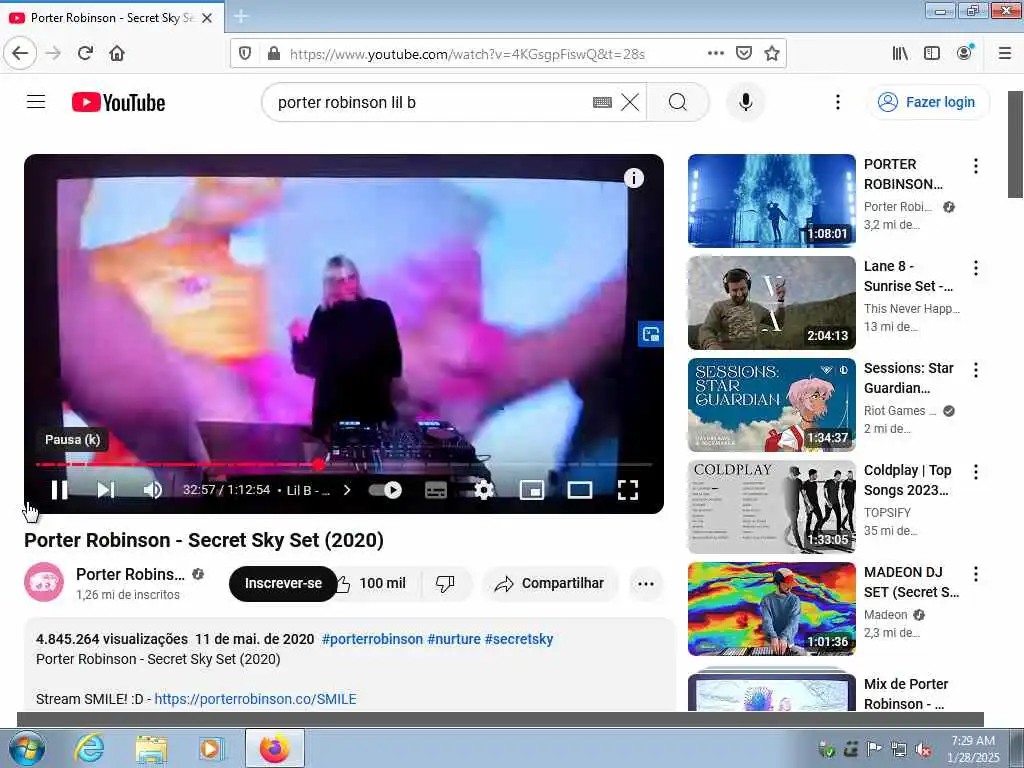Open Porter Robinson channel avatar

44,582
